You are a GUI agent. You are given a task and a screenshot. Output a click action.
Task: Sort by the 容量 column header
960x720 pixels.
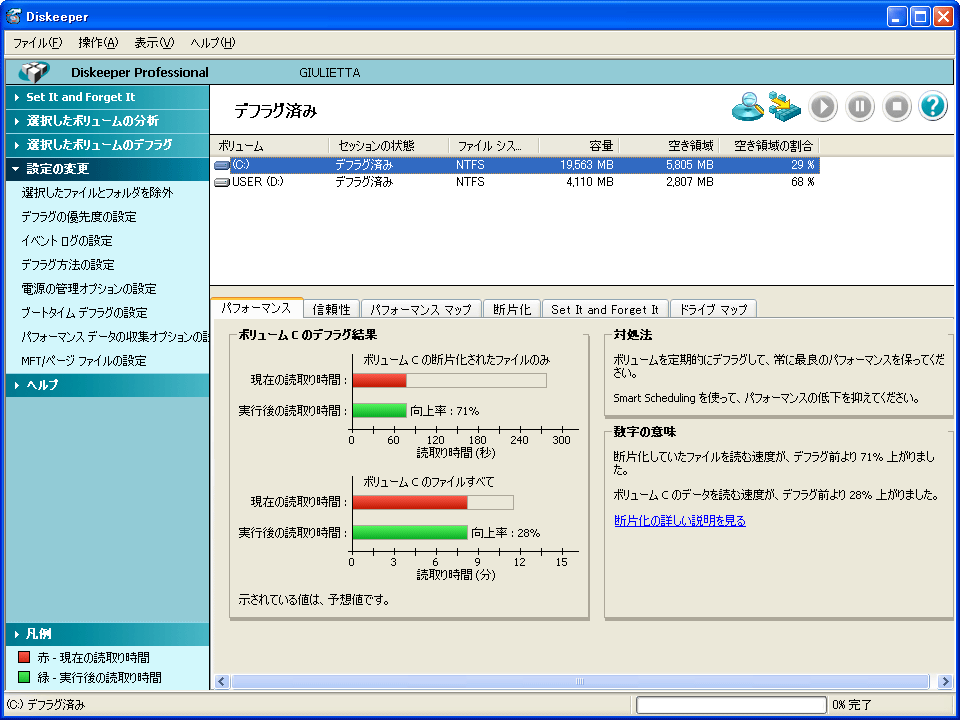[579, 146]
